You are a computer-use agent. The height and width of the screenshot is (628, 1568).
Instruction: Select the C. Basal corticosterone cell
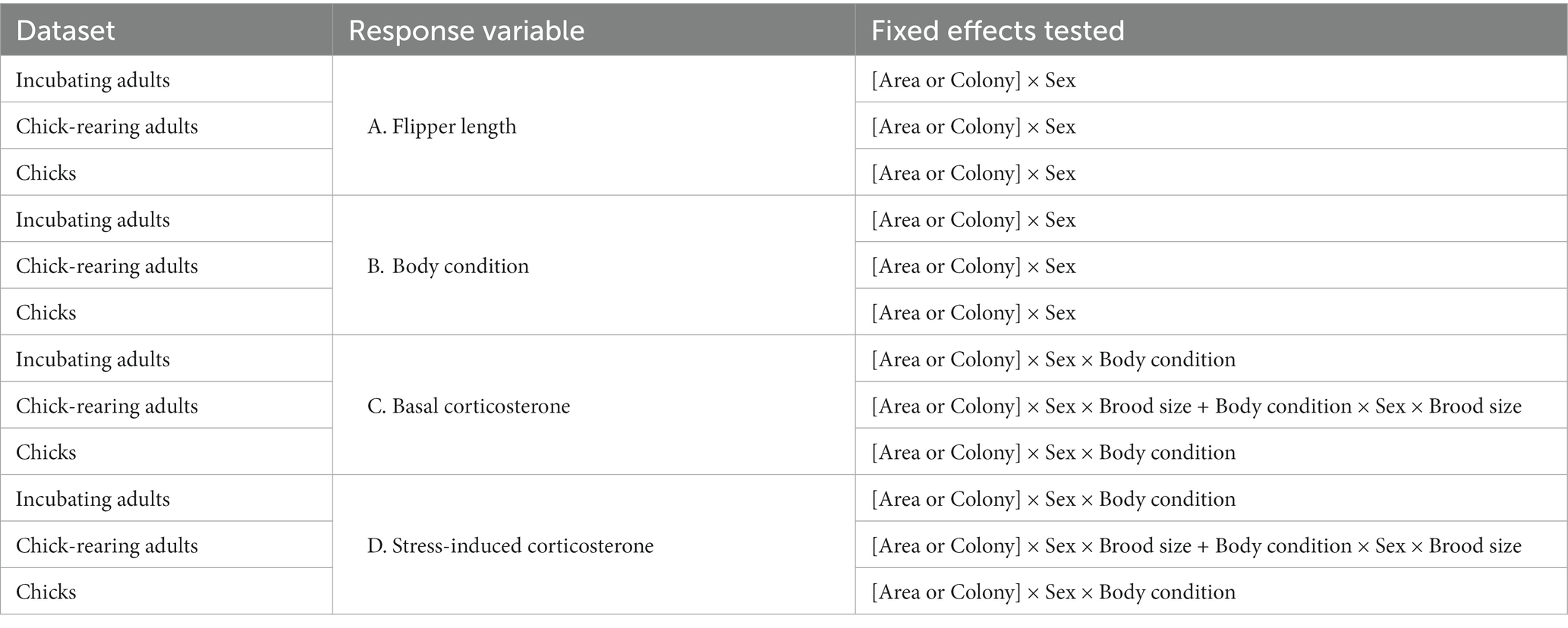(468, 406)
